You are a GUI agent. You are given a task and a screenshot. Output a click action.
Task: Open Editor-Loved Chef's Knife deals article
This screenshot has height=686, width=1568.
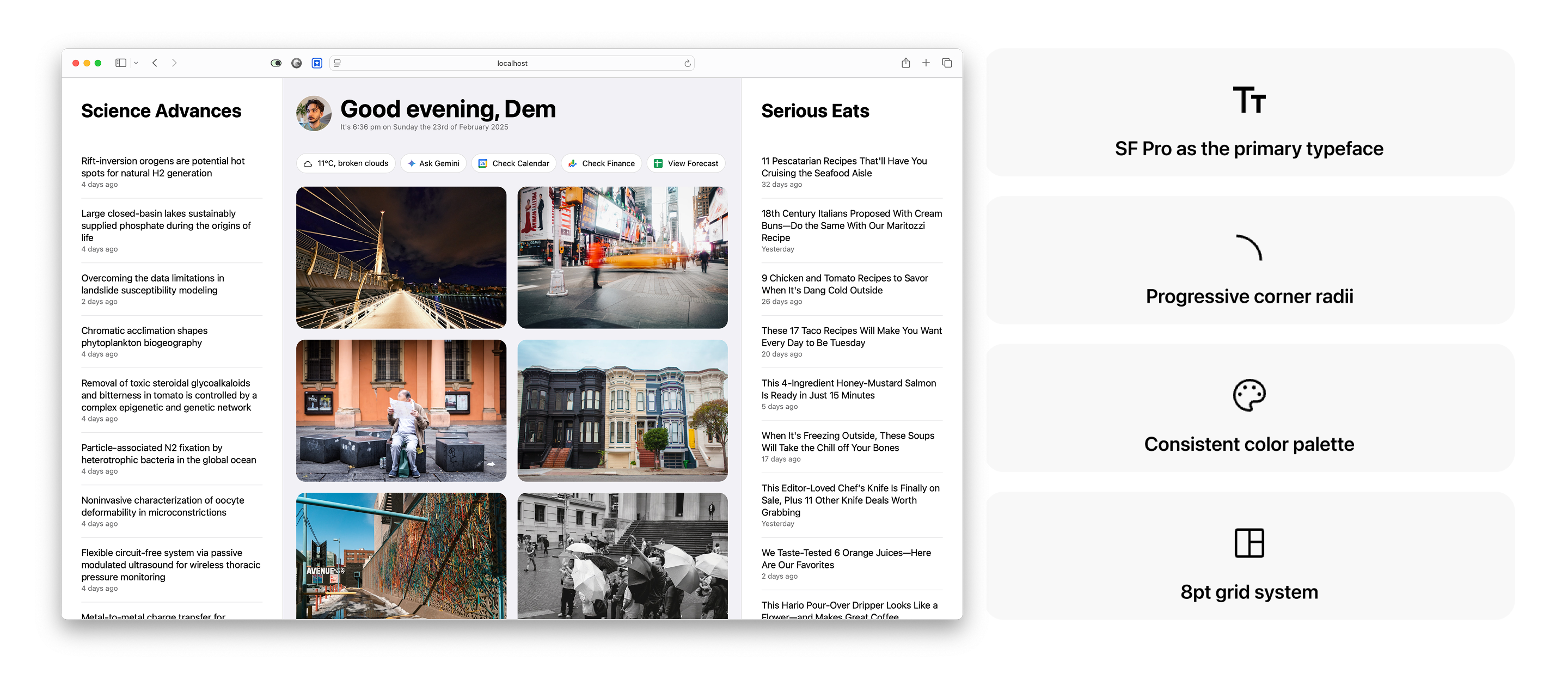pos(852,505)
